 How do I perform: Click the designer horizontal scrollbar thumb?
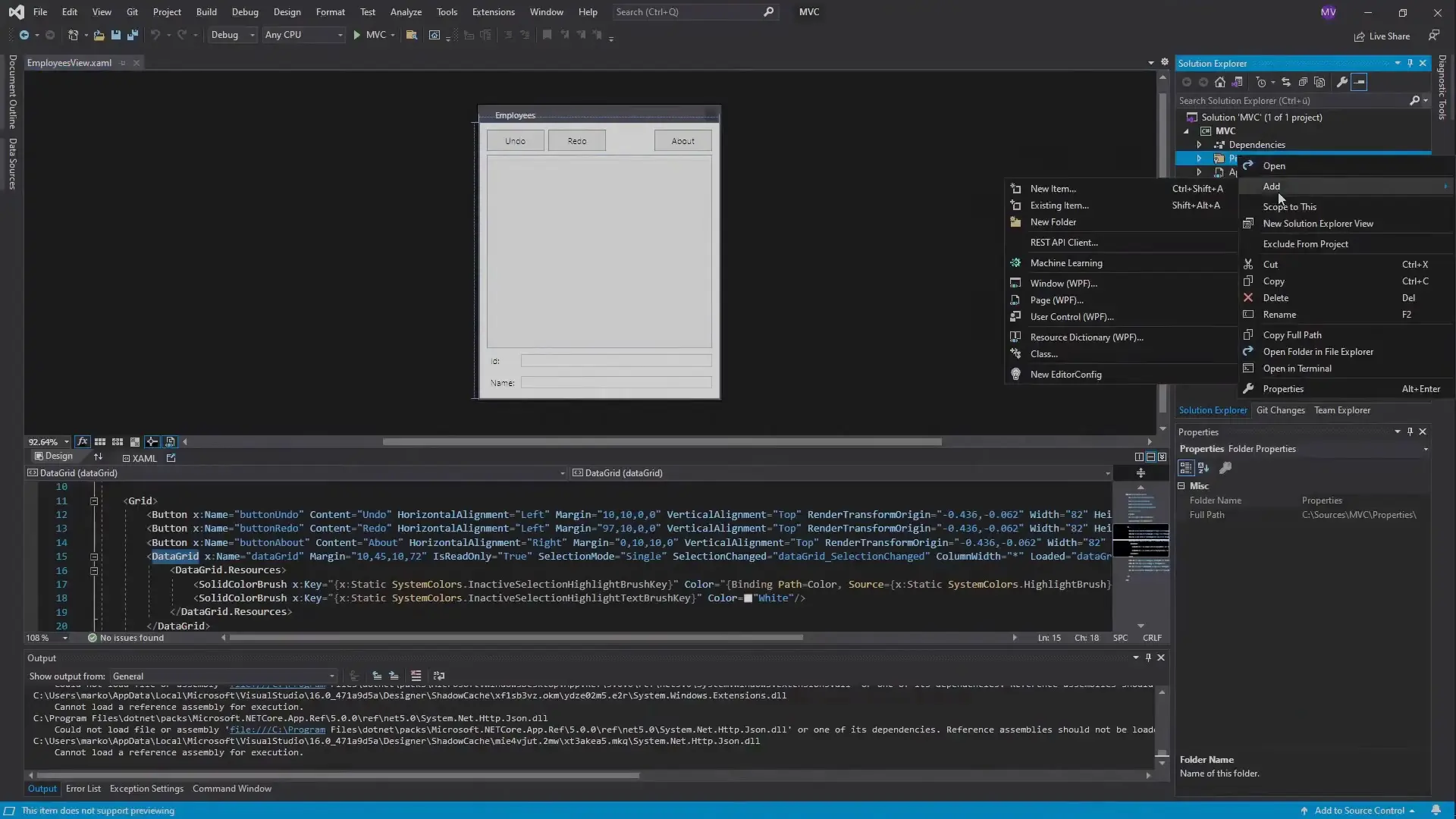(x=662, y=441)
